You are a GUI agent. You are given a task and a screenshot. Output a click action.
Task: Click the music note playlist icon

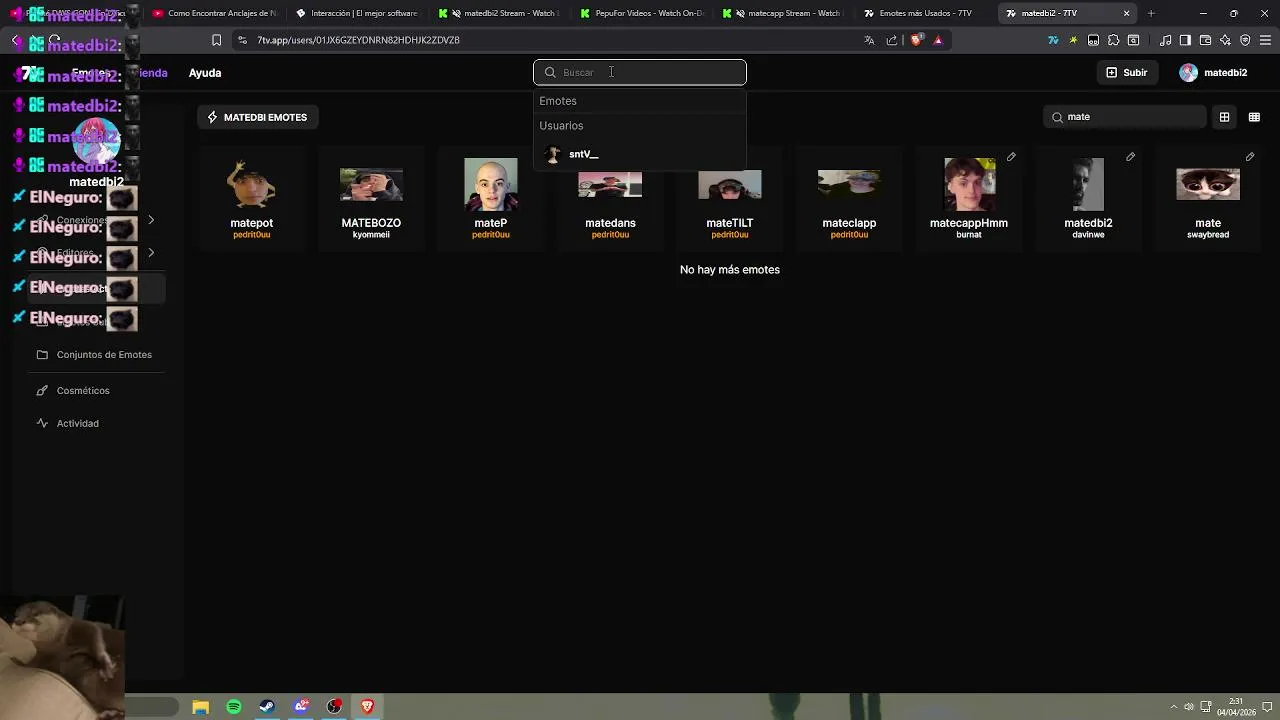pos(1166,40)
